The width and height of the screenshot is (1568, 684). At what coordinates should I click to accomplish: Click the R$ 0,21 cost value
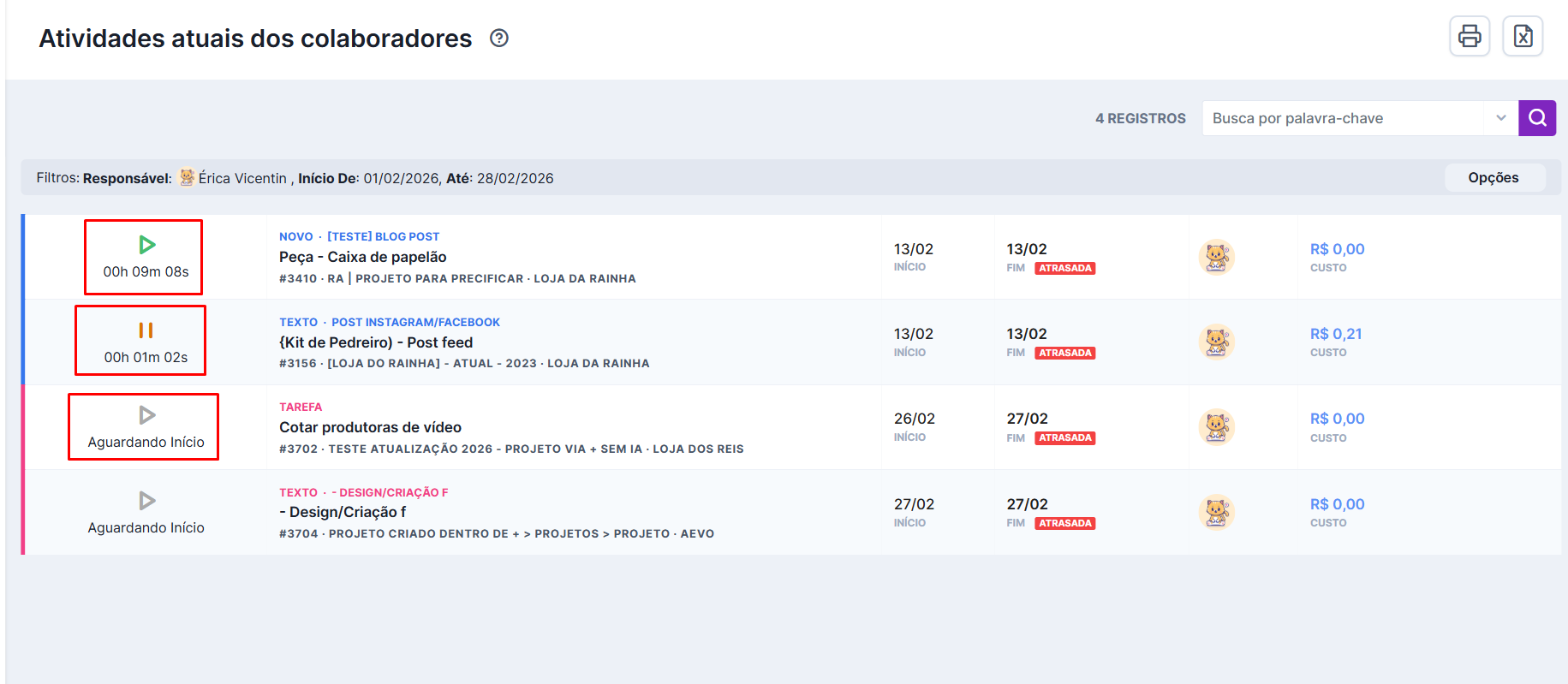[x=1335, y=334]
